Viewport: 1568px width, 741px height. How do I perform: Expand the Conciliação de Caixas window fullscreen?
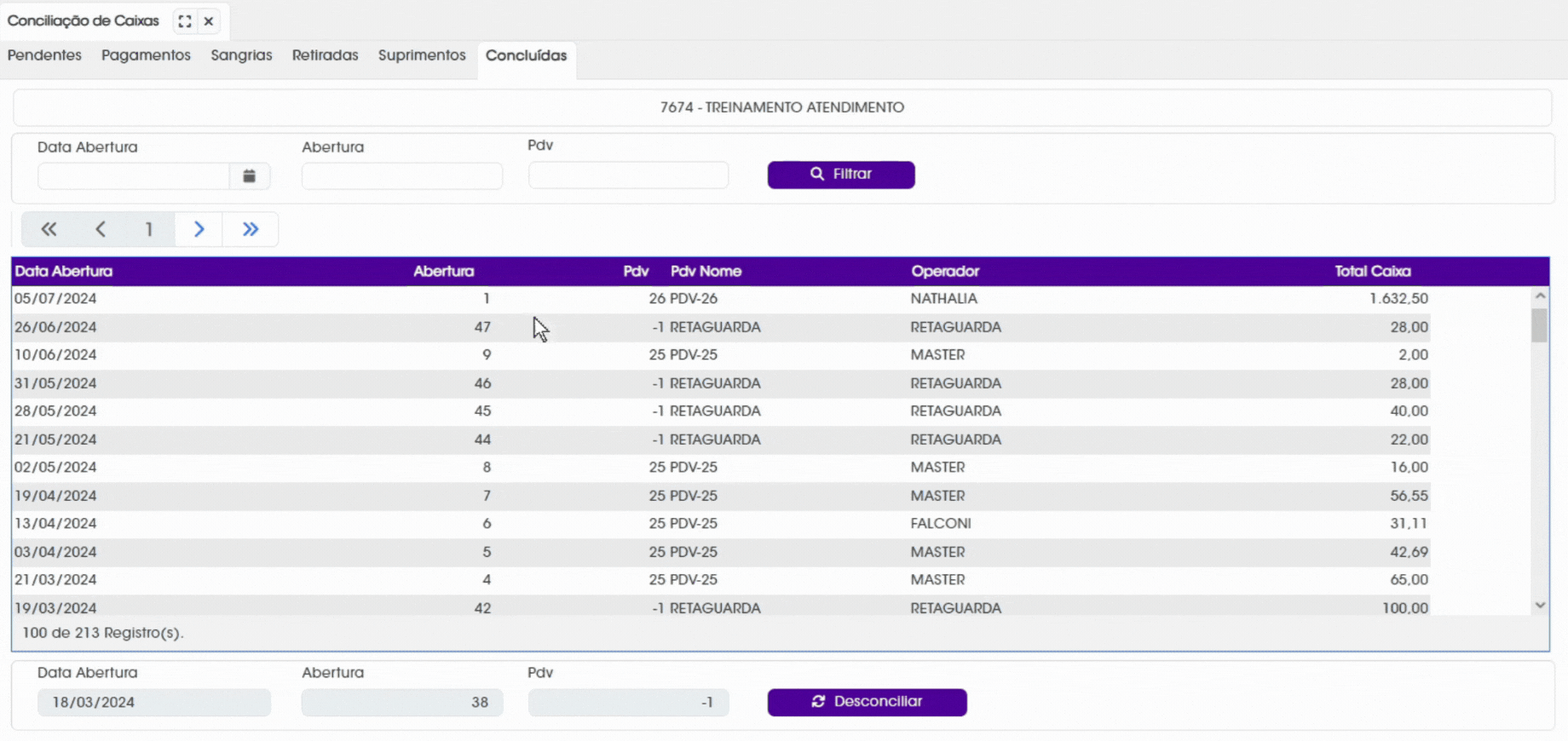tap(185, 21)
